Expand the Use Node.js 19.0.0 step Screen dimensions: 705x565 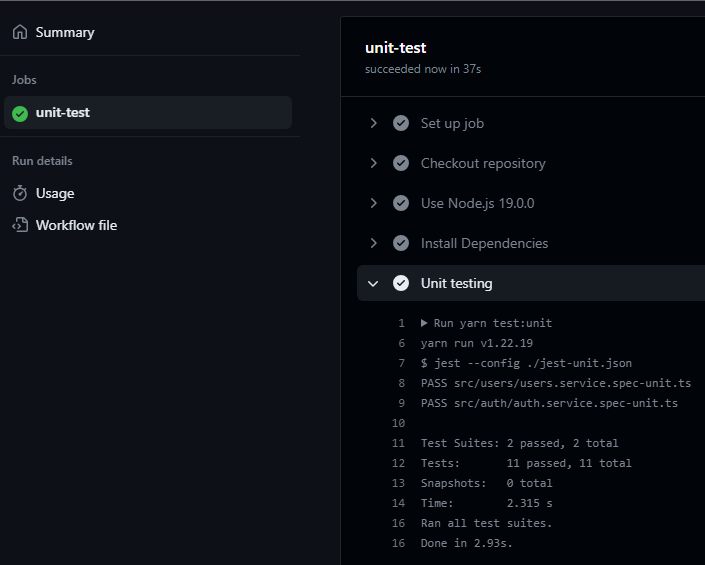(373, 203)
